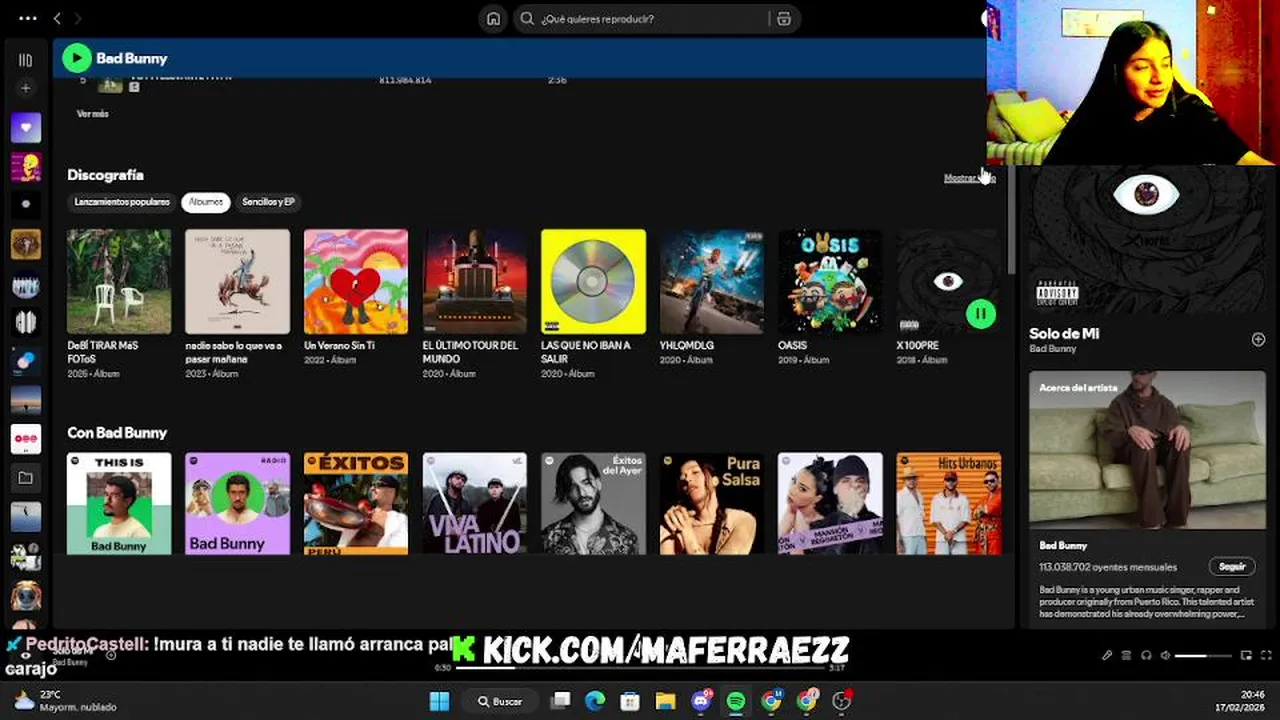The width and height of the screenshot is (1280, 720).
Task: Open 'DeBÍ TiRAR MáS FOToS' album cover
Action: (119, 281)
